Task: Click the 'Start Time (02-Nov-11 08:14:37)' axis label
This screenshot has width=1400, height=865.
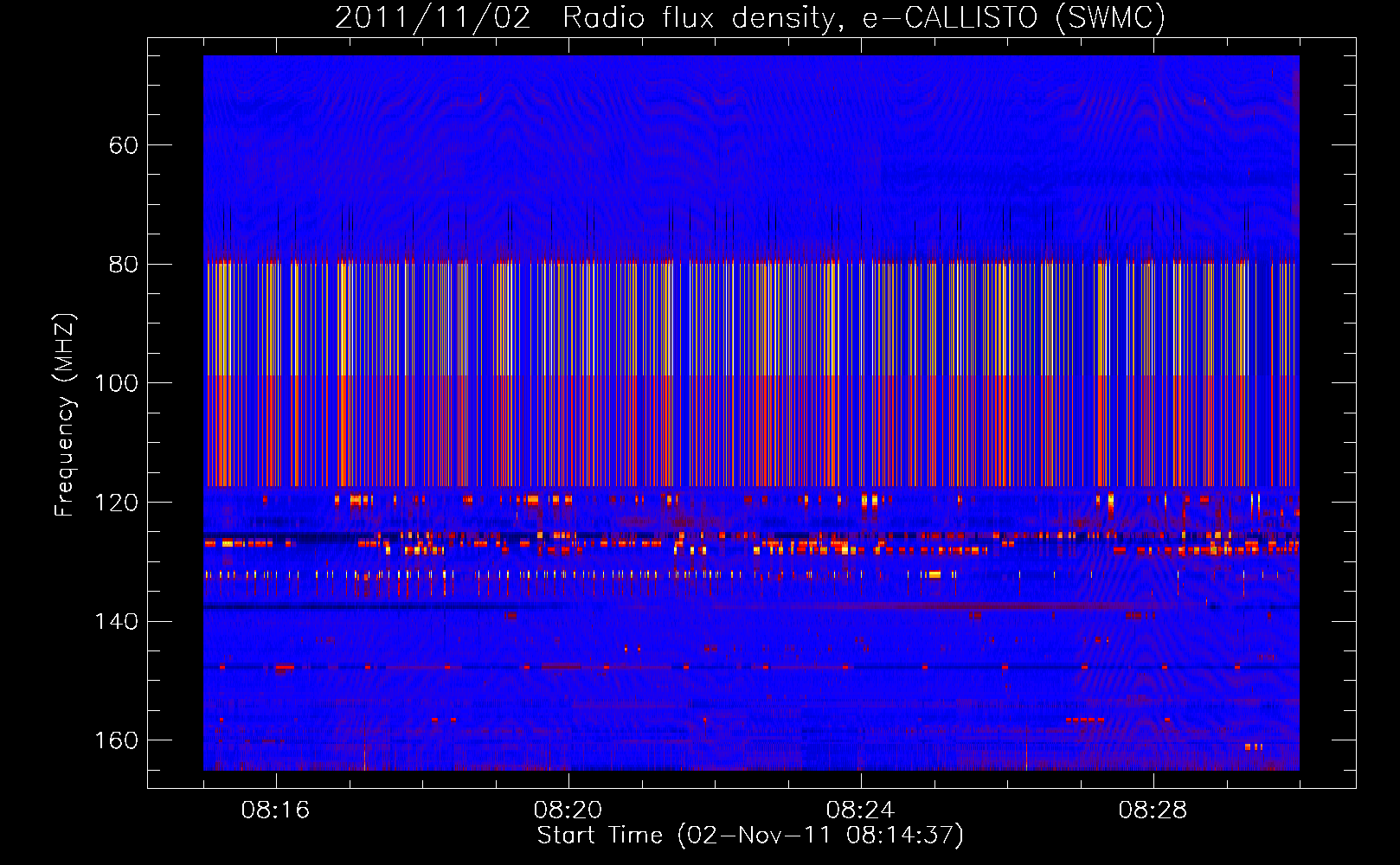Action: click(750, 836)
